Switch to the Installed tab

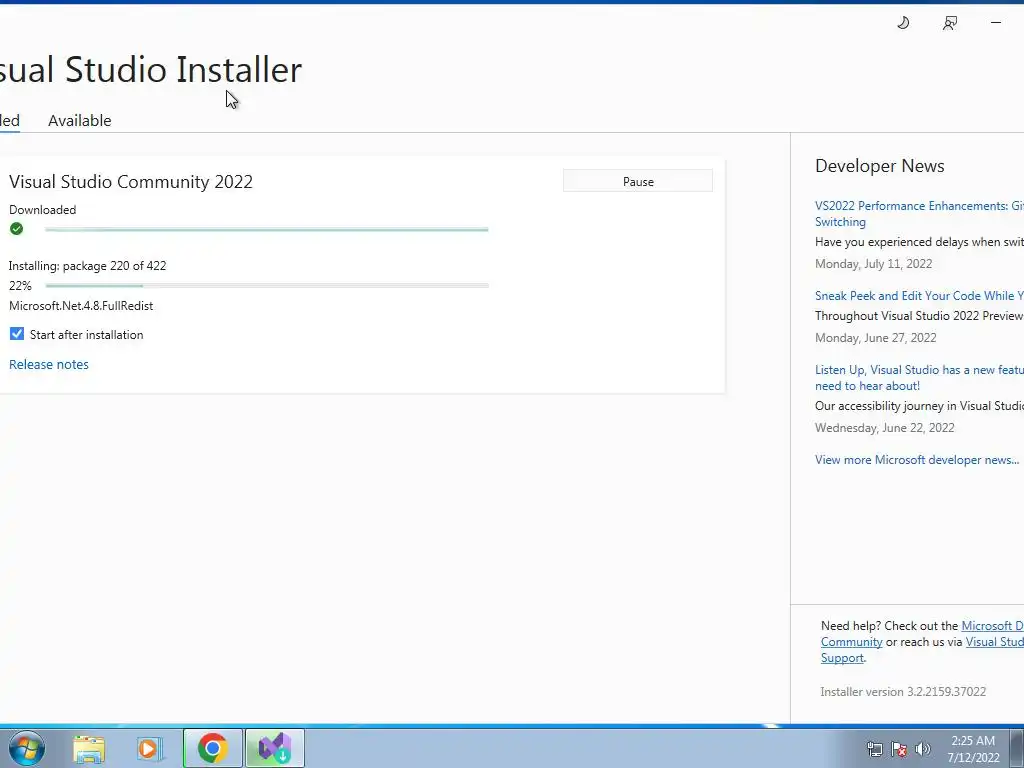click(x=10, y=121)
